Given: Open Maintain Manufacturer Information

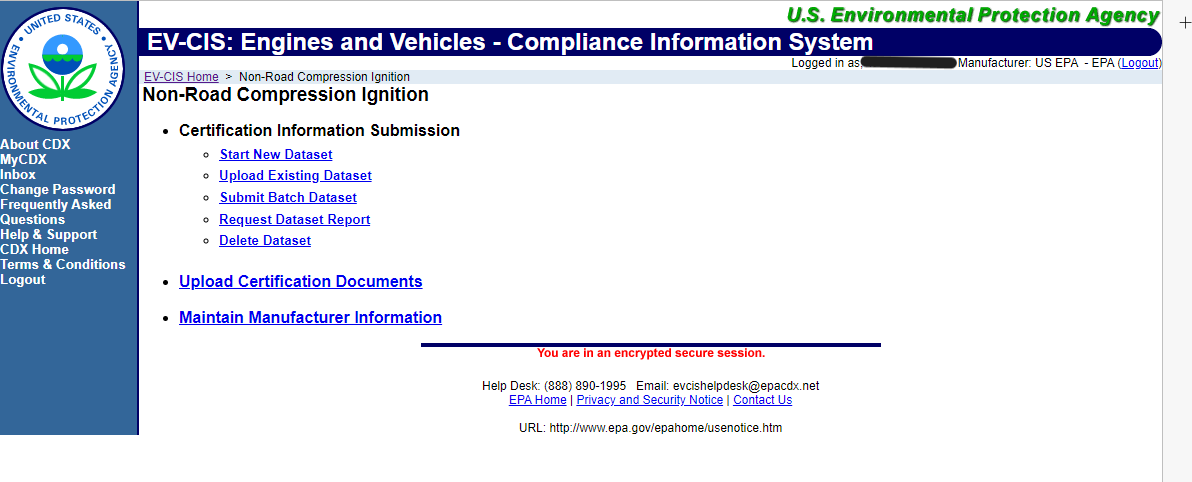Looking at the screenshot, I should pyautogui.click(x=310, y=317).
